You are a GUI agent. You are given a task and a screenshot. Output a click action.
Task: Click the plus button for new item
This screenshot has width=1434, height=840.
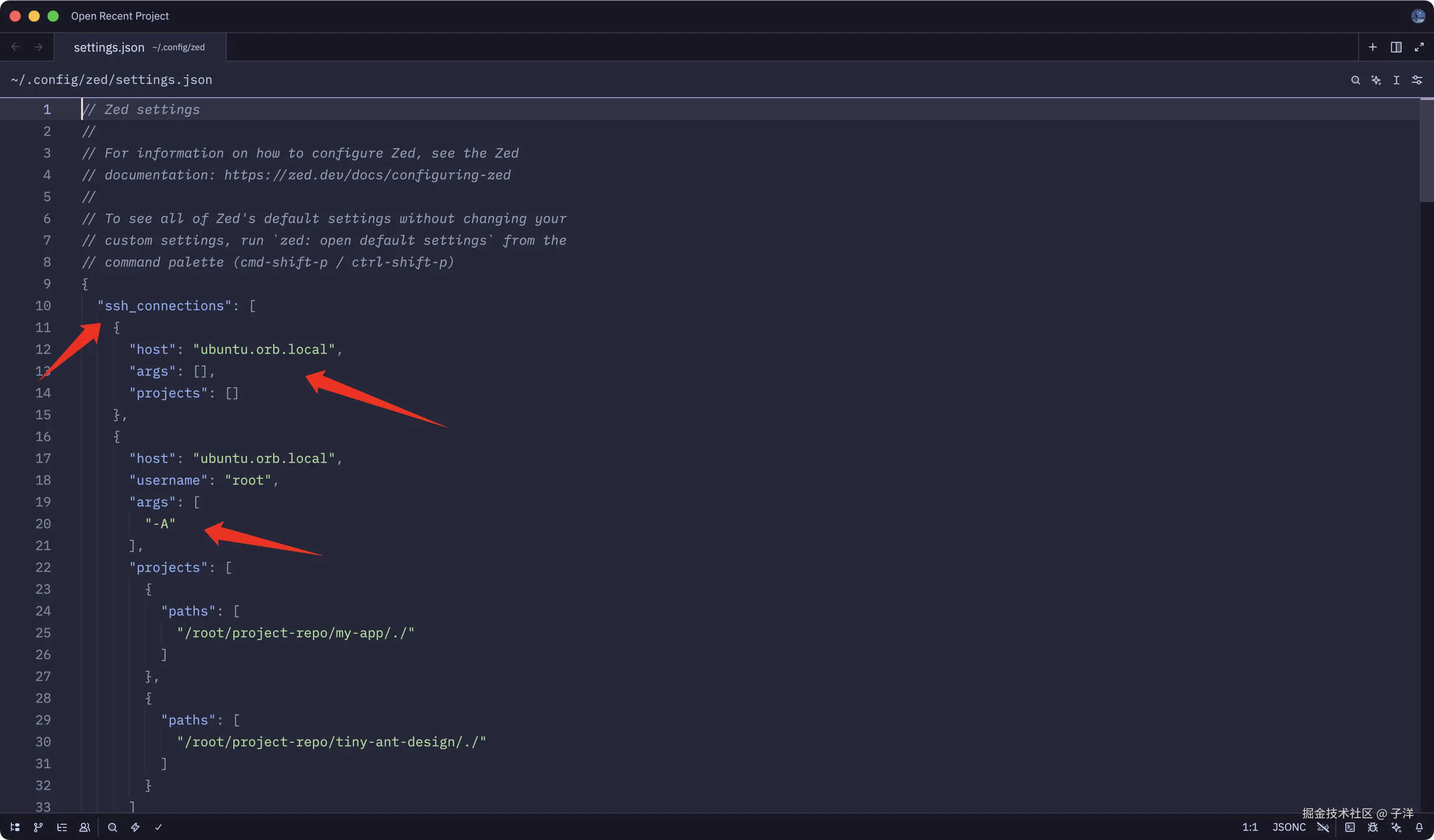tap(1372, 47)
